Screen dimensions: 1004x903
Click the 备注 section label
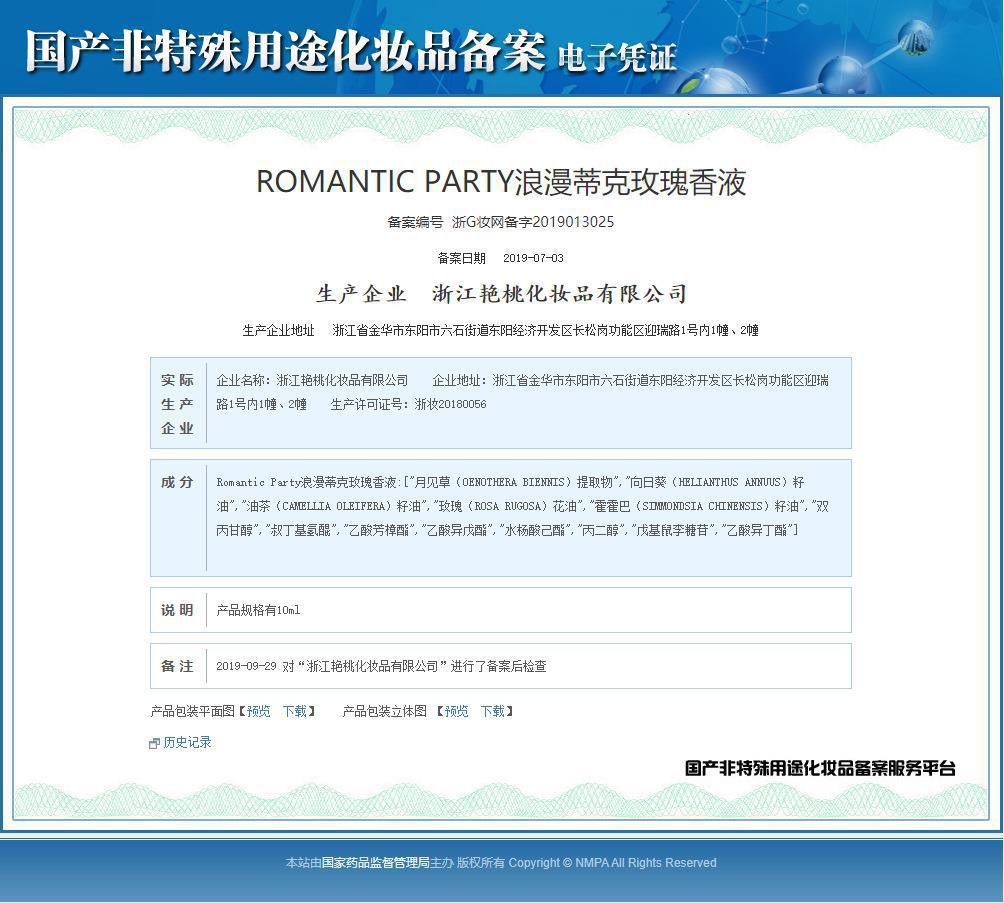point(177,666)
